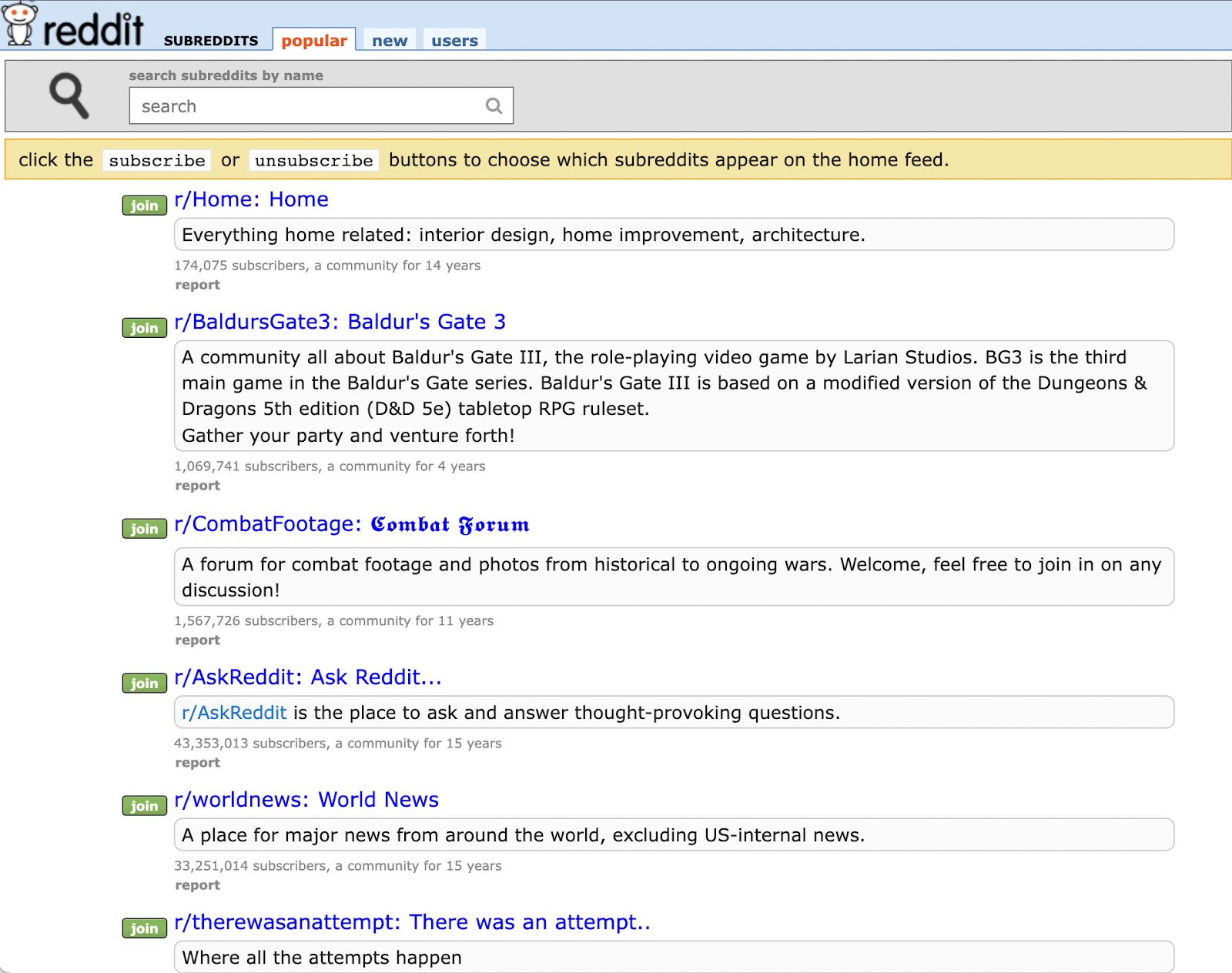Report the r/CombatFootage subreddit
This screenshot has width=1232, height=973.
click(197, 640)
